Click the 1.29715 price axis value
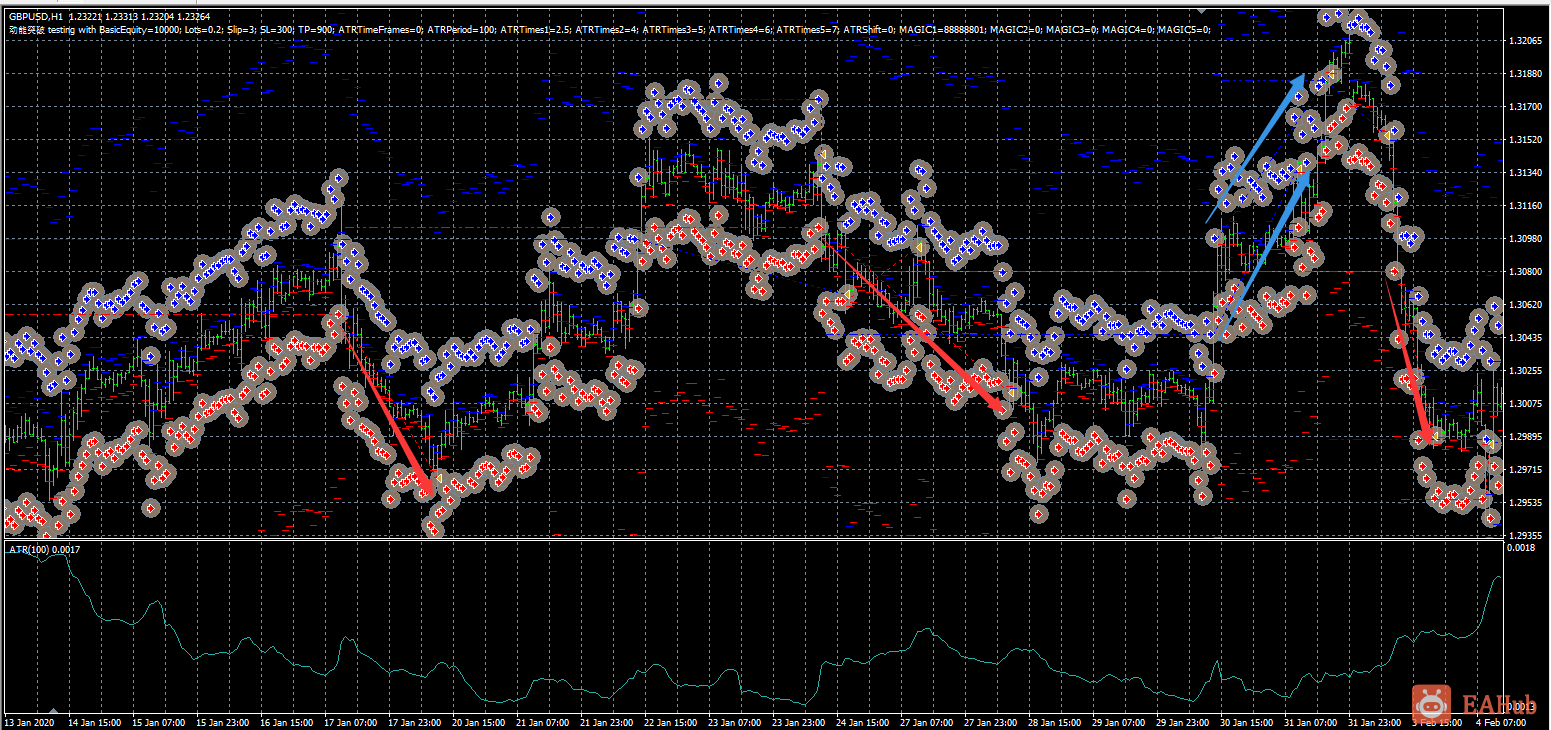Image resolution: width=1551 pixels, height=730 pixels. pos(1525,470)
